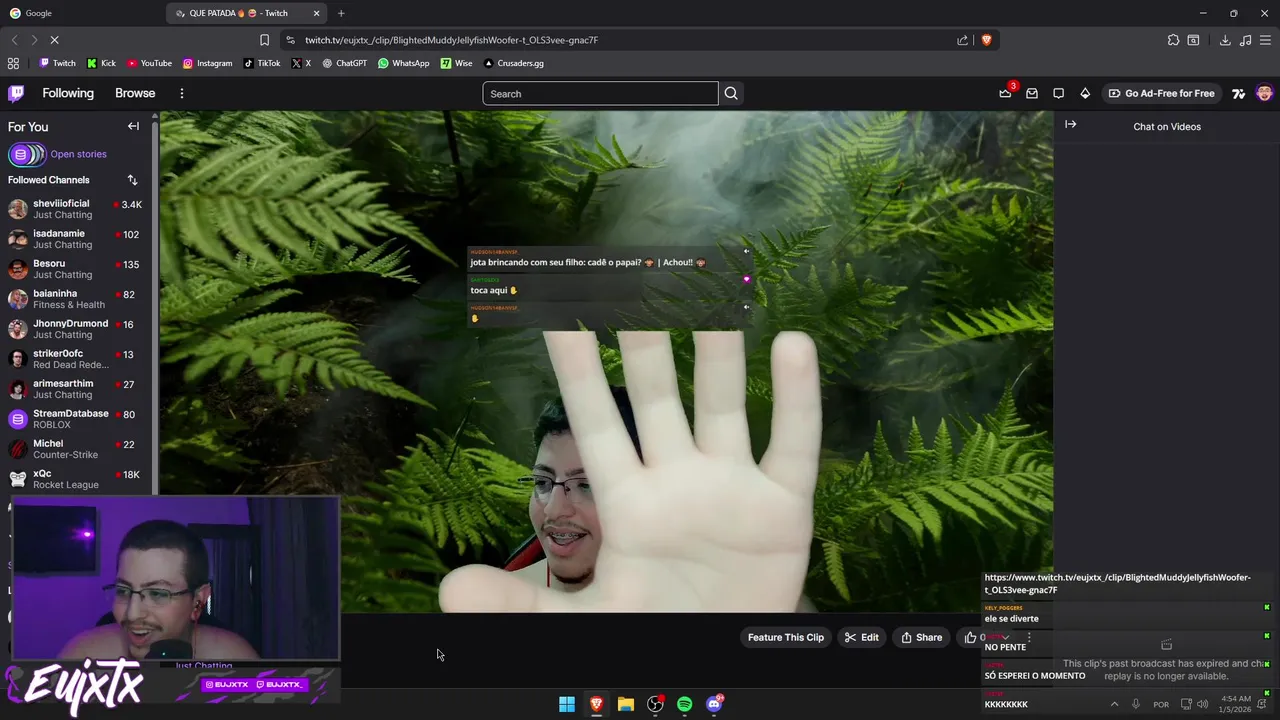
Task: Expand the chevron next to the like button
Action: 1005,637
